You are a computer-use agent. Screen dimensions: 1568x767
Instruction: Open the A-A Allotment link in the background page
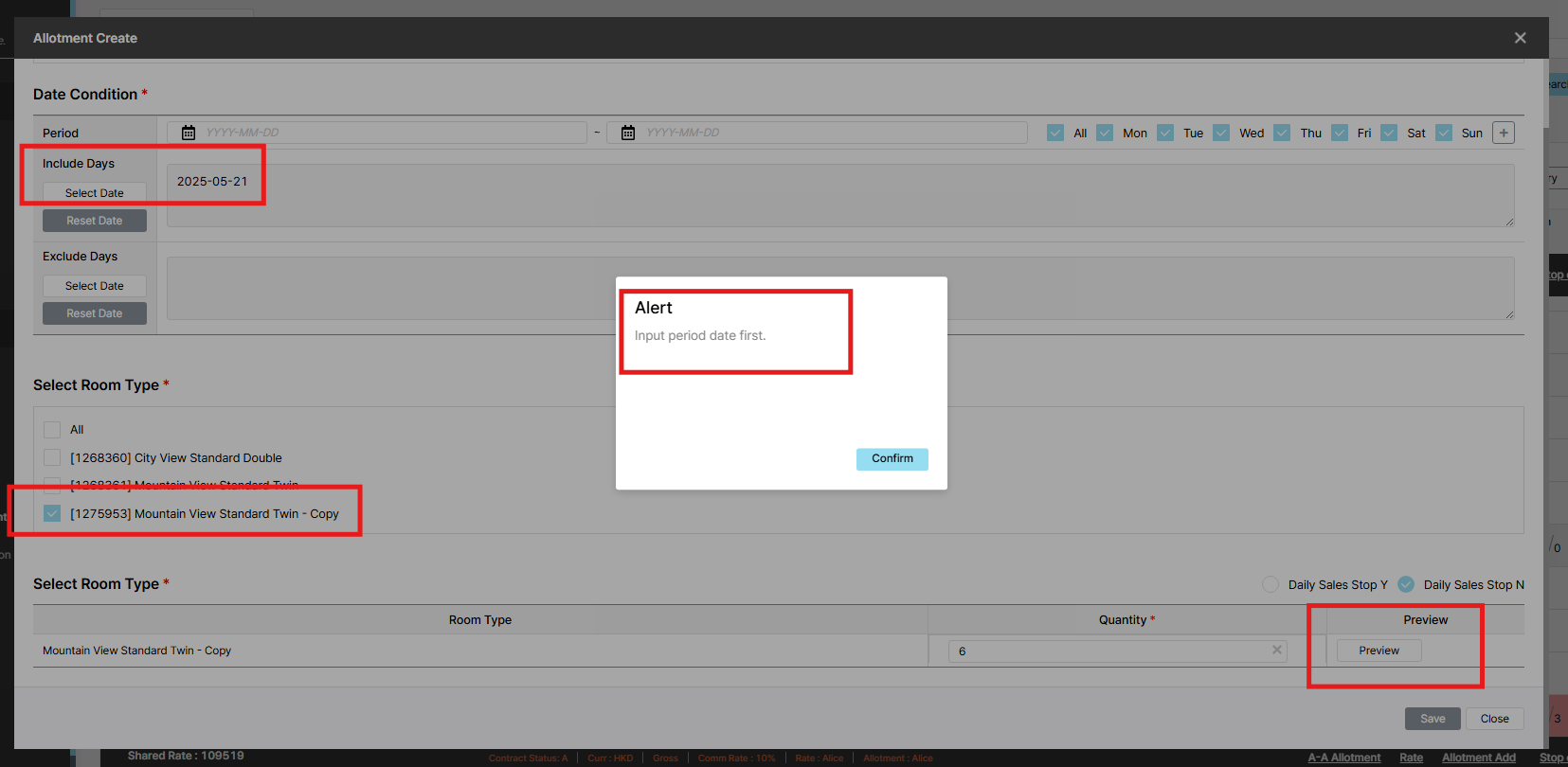1344,758
